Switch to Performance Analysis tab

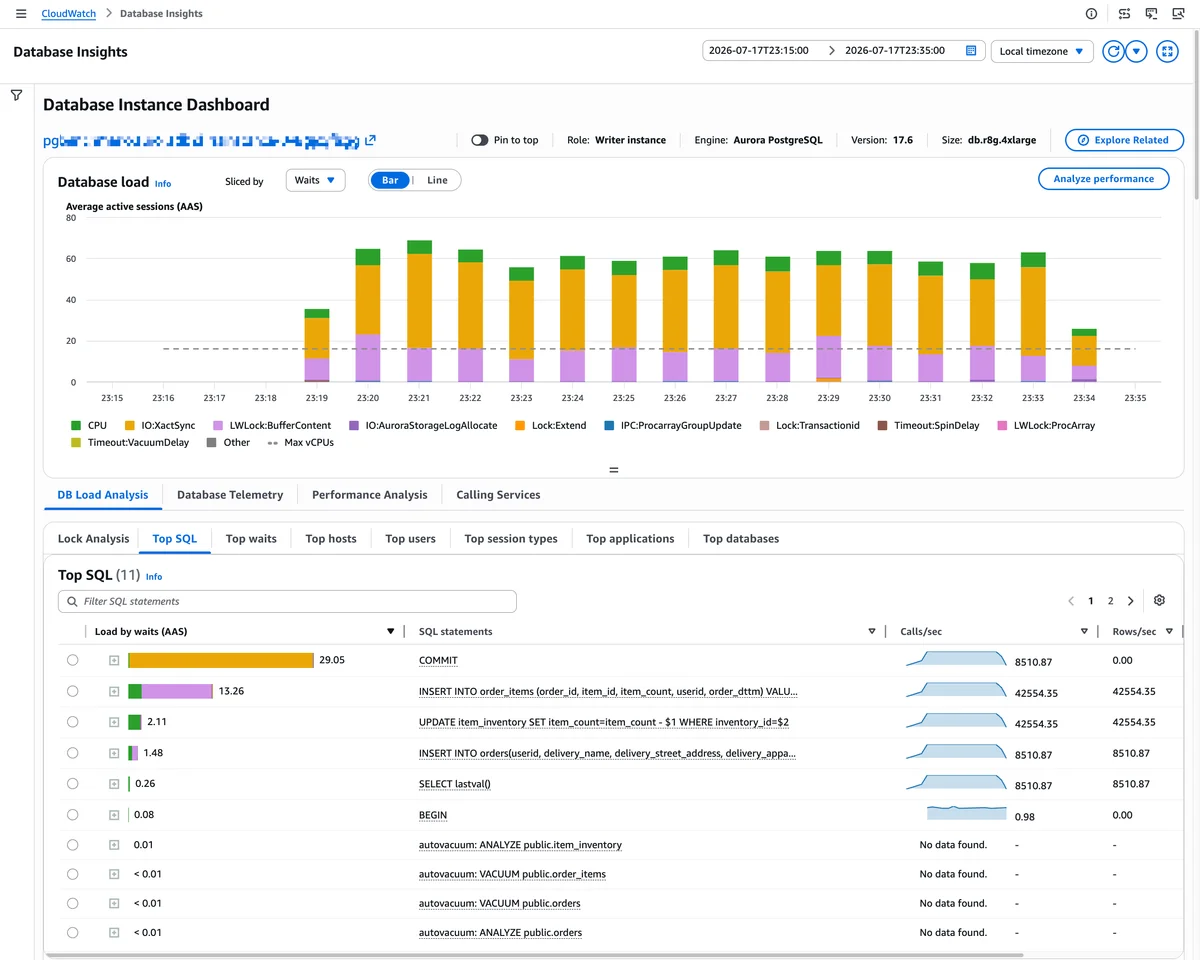point(369,495)
